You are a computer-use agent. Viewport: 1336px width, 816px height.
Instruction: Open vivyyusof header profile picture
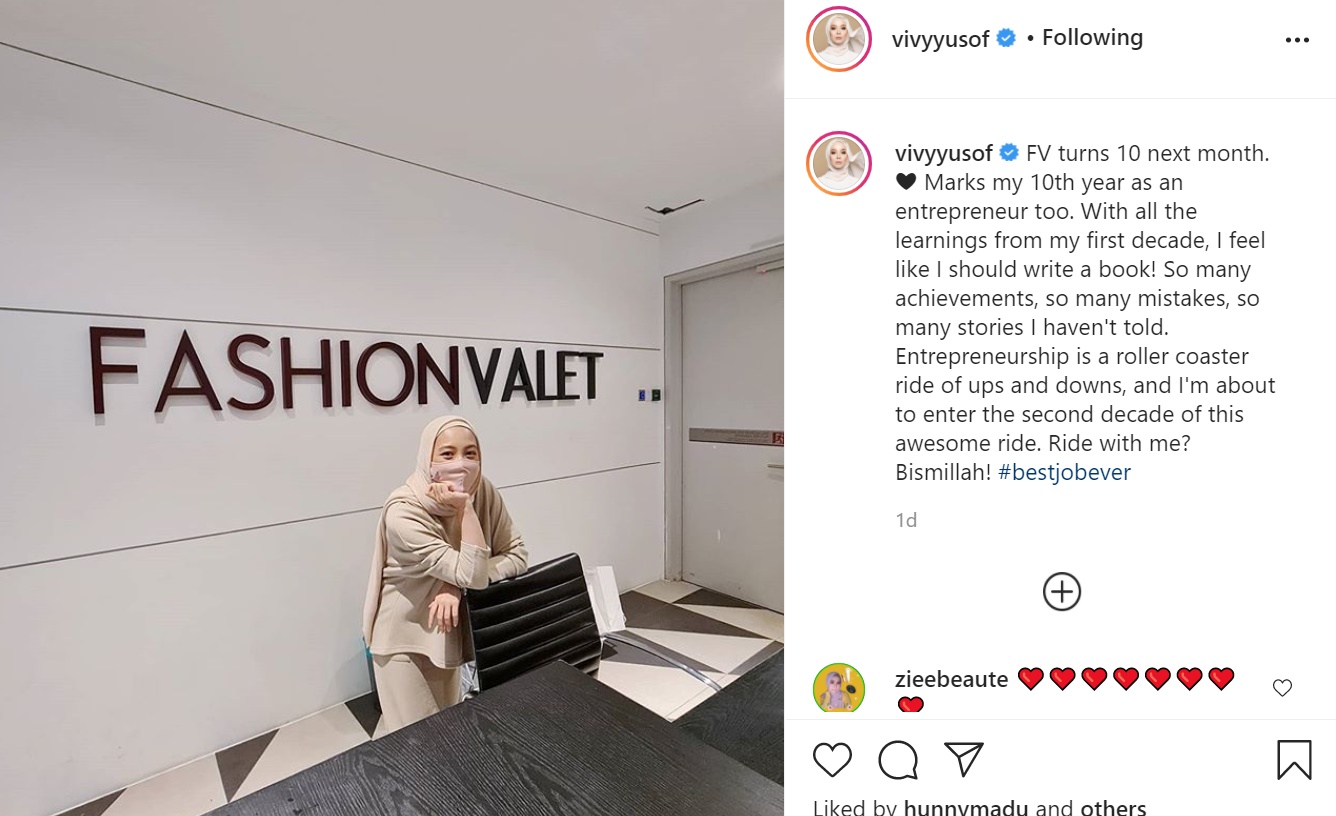[839, 40]
